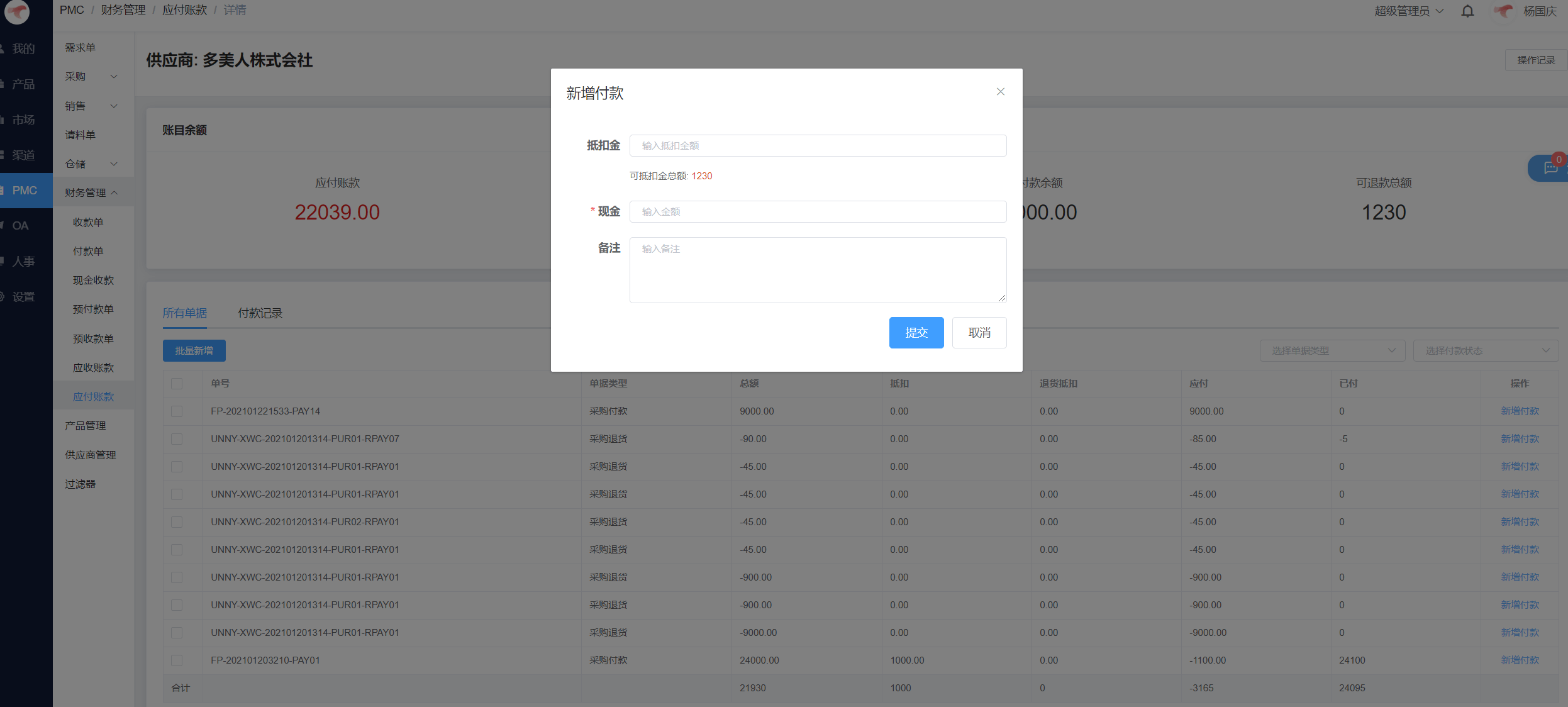The width and height of the screenshot is (1568, 707).
Task: Click the 提交 button
Action: (x=916, y=333)
